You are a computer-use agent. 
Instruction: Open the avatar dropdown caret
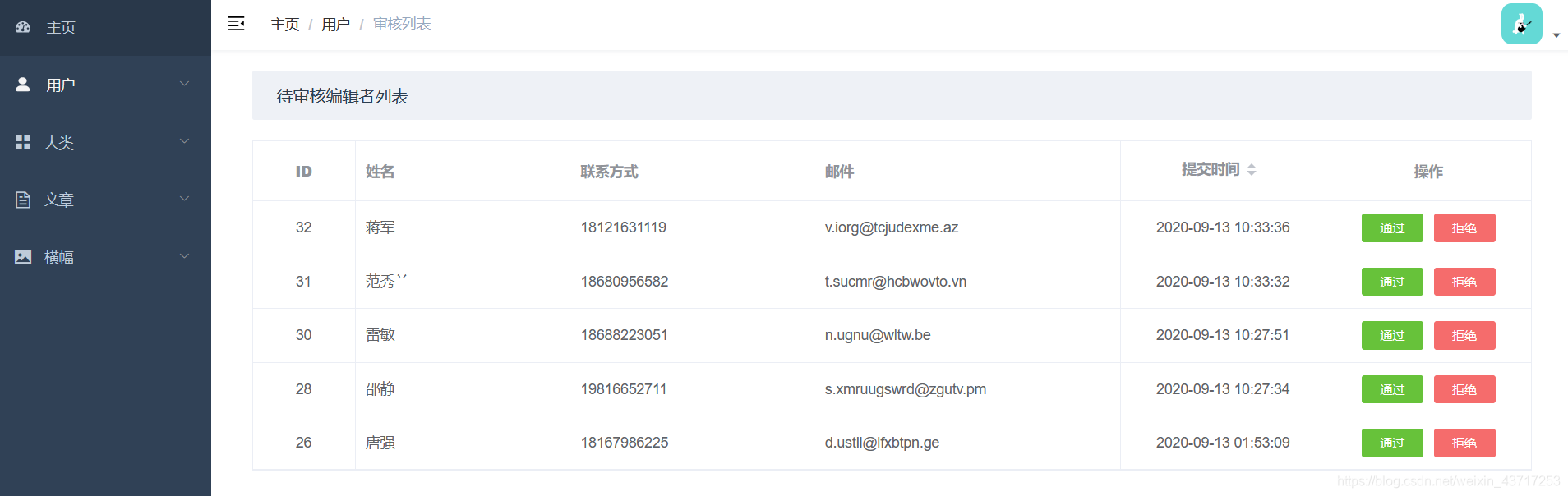[x=1556, y=35]
